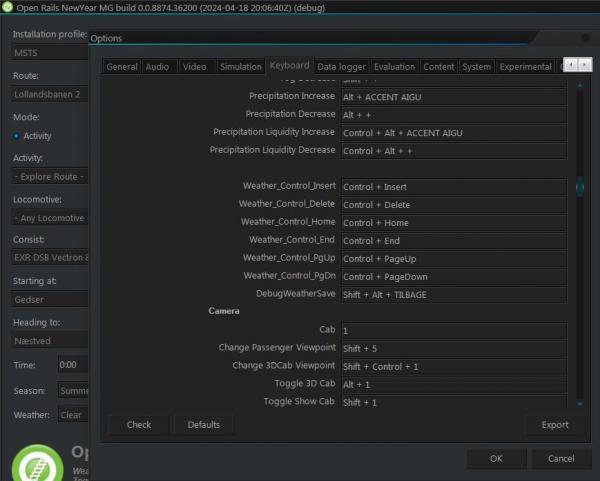Screen dimensions: 600x481
Task: Click the Weather_Control_End key field
Action: 454,241
